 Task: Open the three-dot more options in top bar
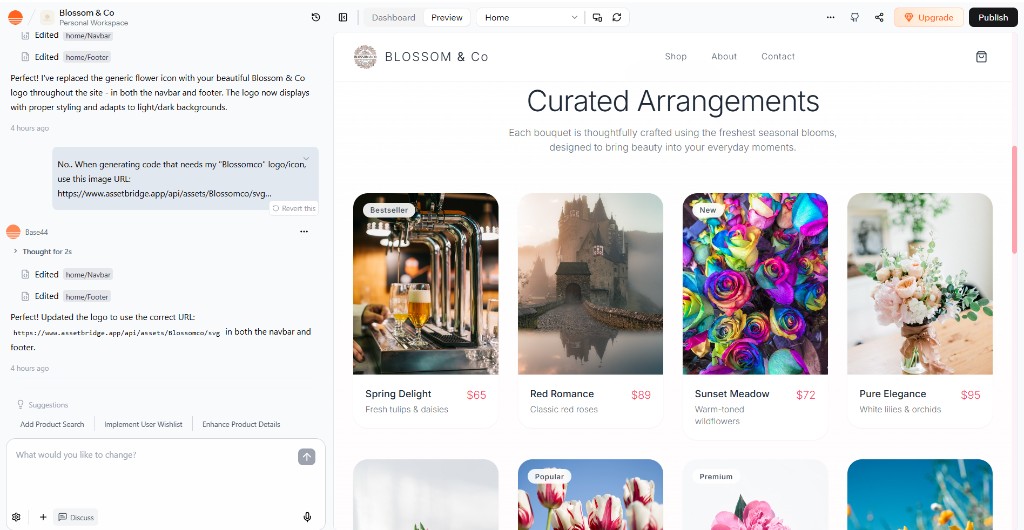point(830,18)
